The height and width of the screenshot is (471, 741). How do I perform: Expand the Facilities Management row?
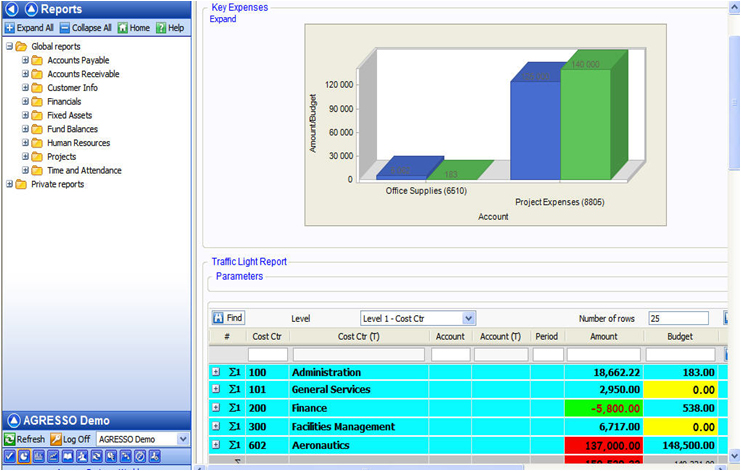tap(216, 426)
